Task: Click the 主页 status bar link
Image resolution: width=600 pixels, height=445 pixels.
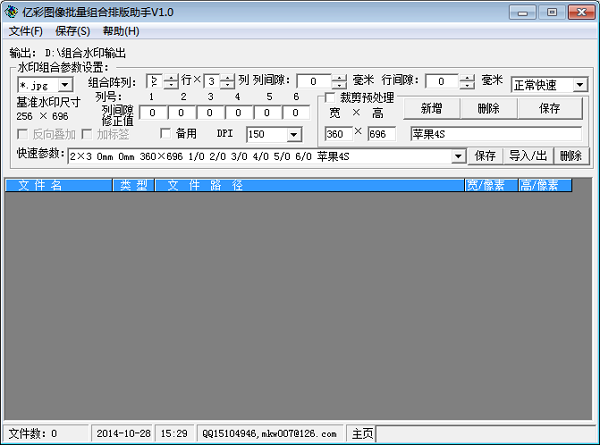Action: tap(362, 434)
